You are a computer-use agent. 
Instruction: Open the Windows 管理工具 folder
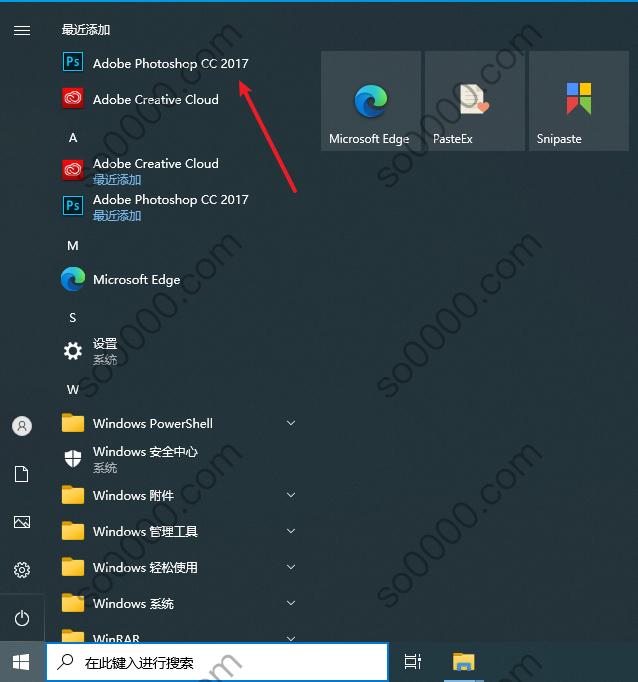pos(178,531)
